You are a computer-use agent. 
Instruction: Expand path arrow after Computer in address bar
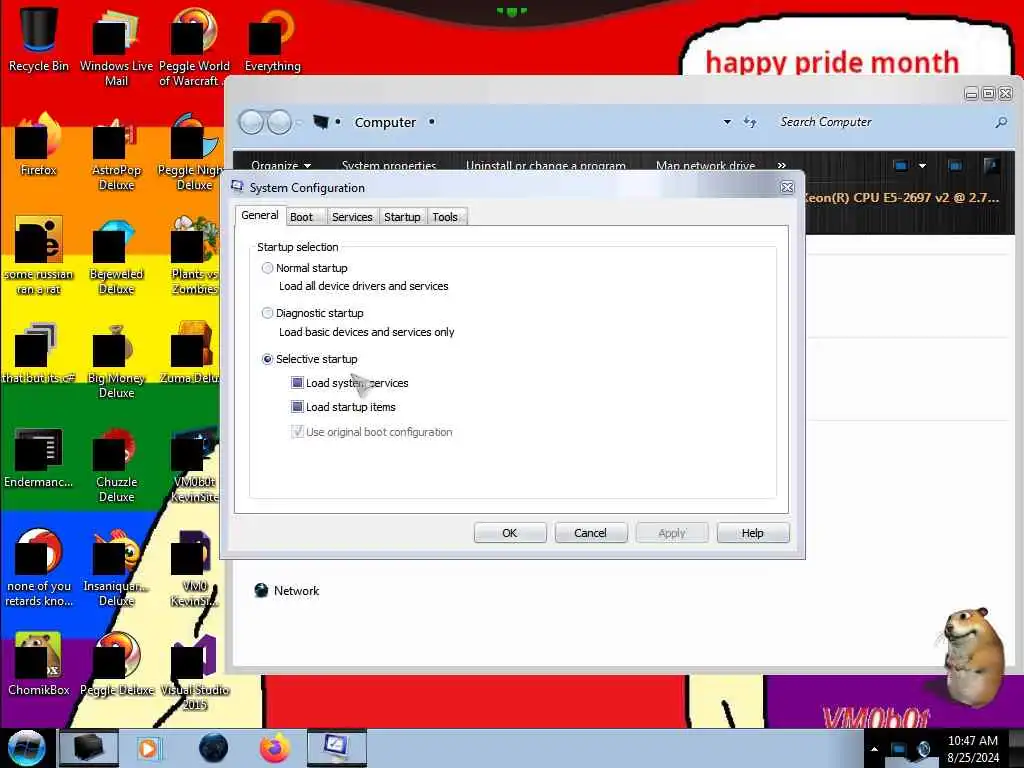(432, 122)
